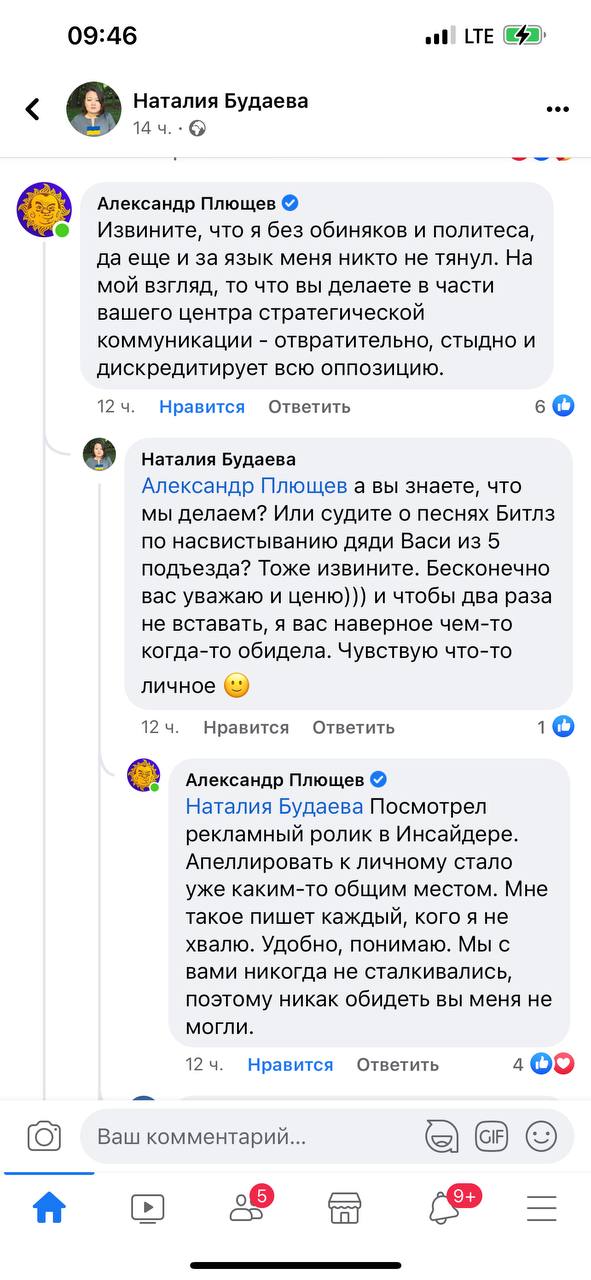This screenshot has height=1280, width=591.
Task: Check friend requests showing 5 pending
Action: [246, 1207]
